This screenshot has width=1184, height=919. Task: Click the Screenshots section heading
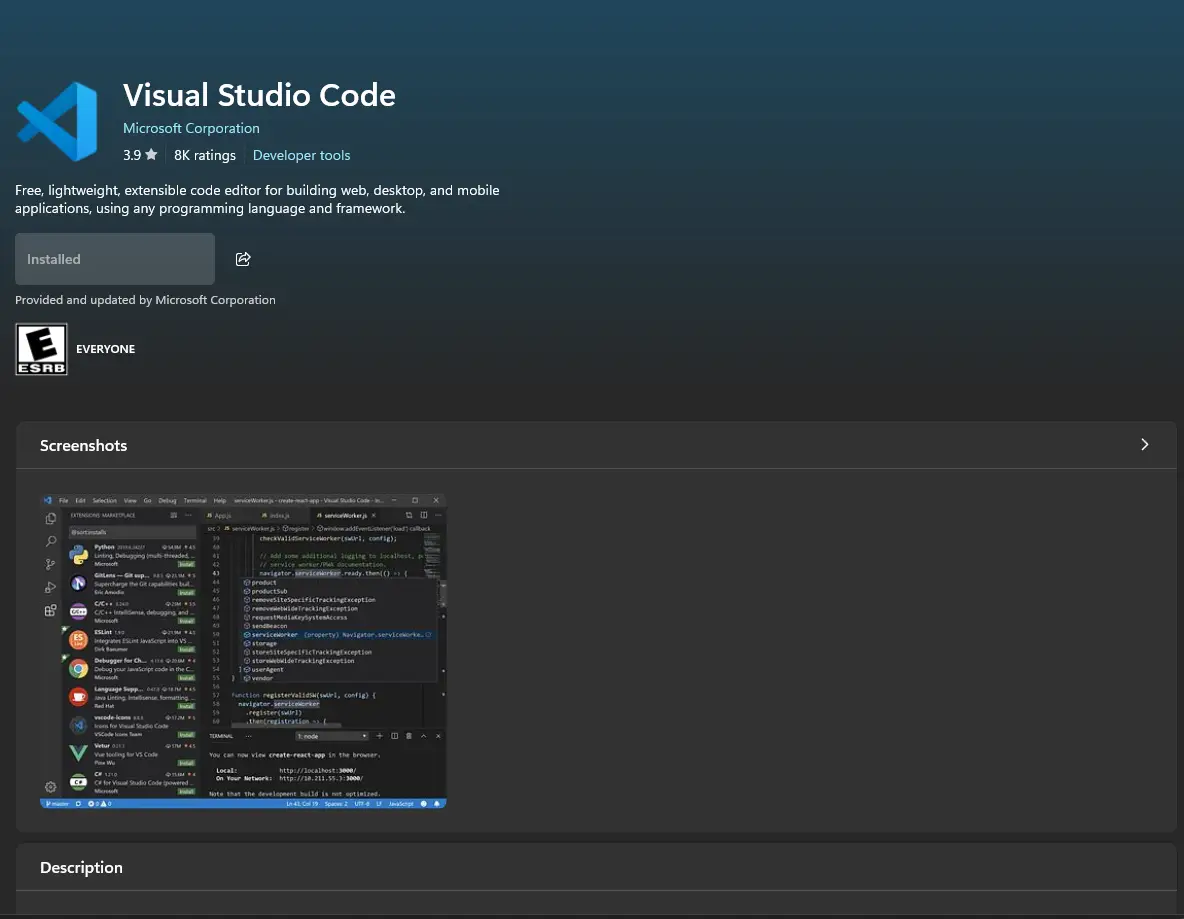84,446
